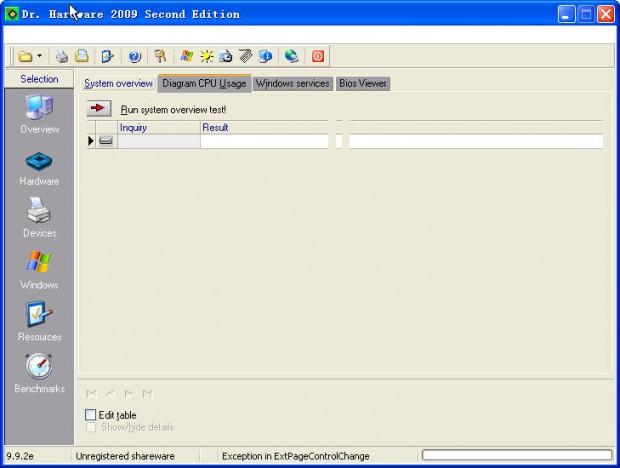
Task: Switch to System overview tab
Action: [118, 83]
